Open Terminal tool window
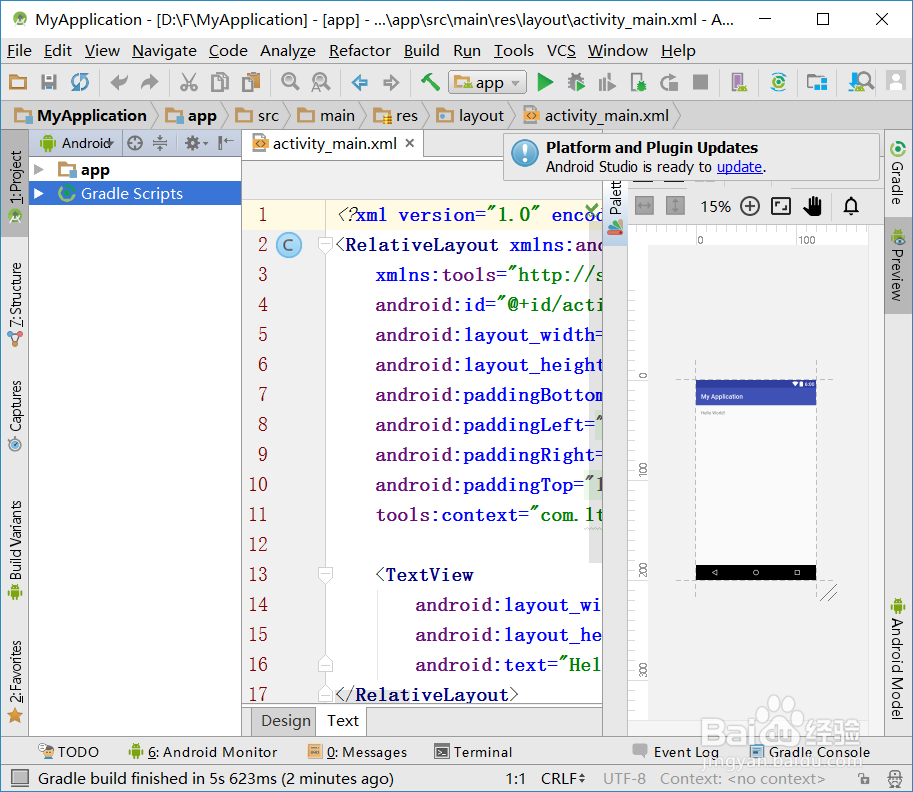This screenshot has width=913, height=792. click(x=473, y=752)
